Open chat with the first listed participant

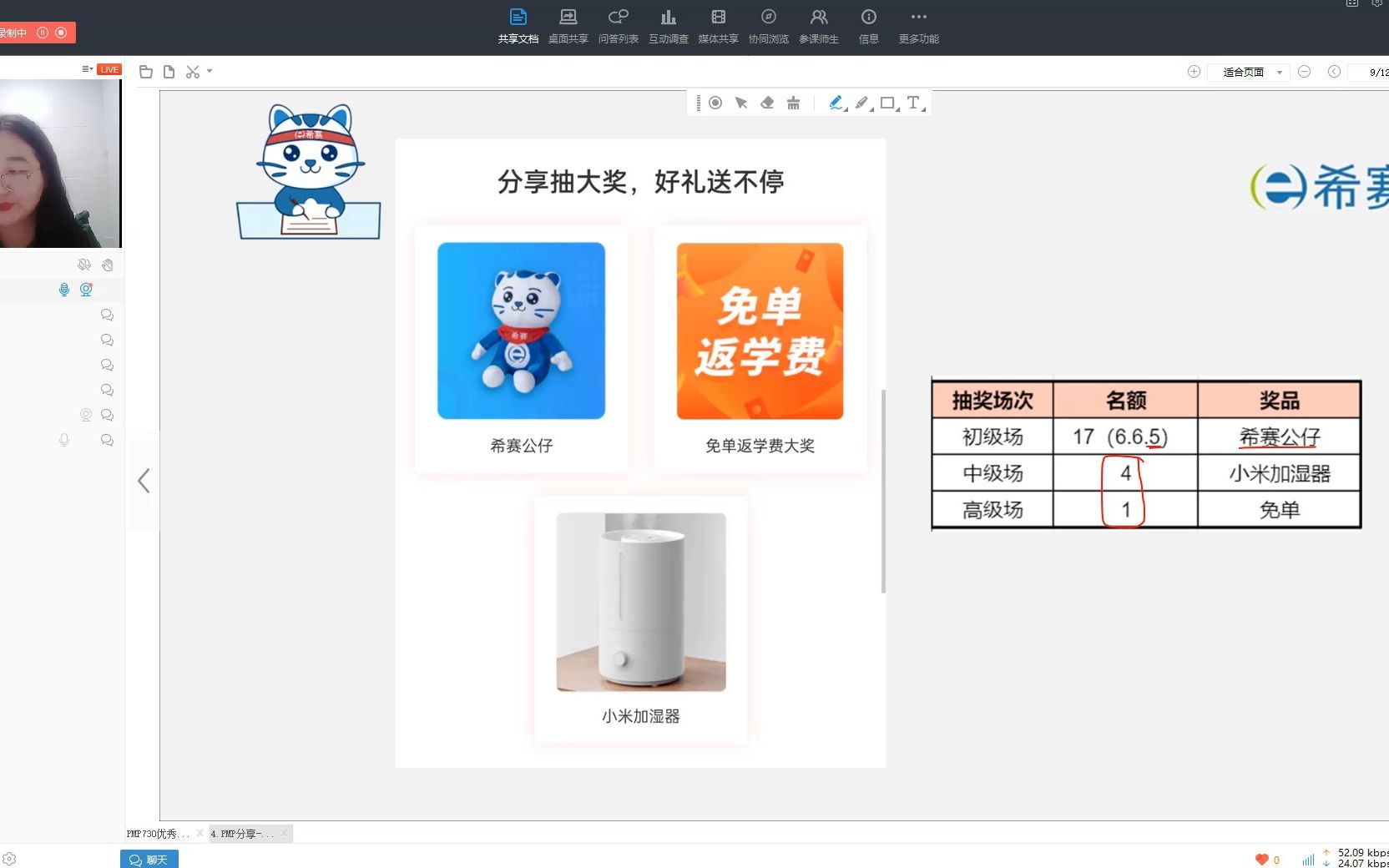[107, 315]
